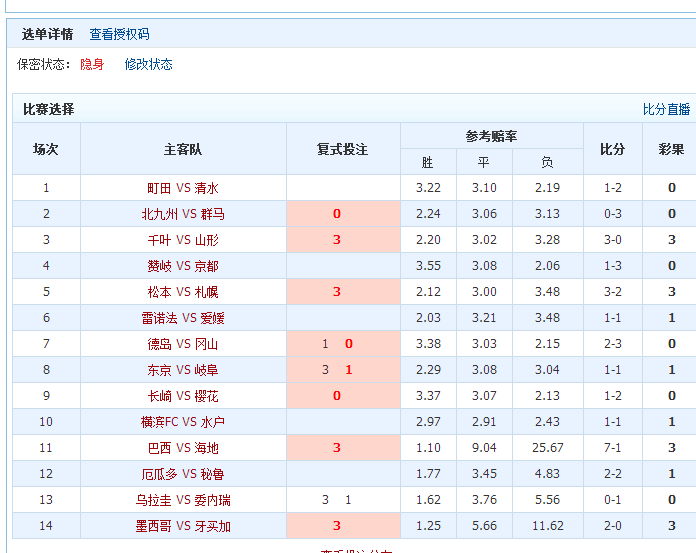This screenshot has width=696, height=553.
Task: Select the 山形 team link
Action: click(206, 240)
